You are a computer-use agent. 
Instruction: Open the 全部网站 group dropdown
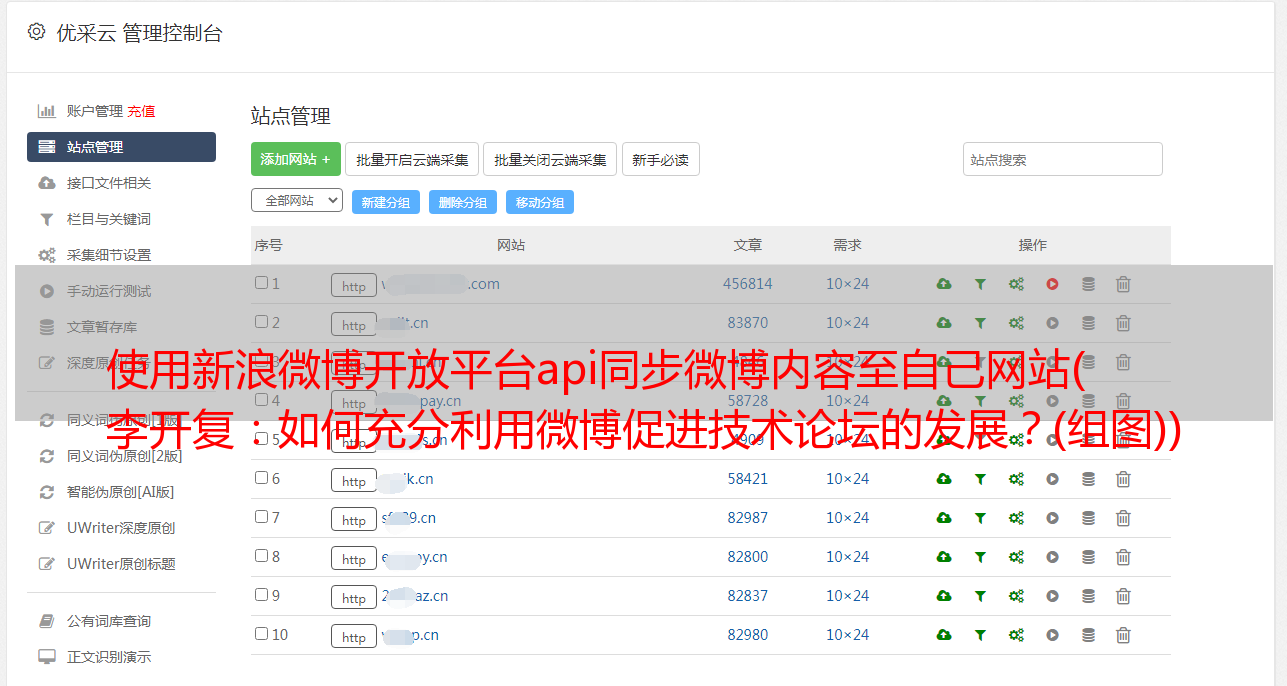point(297,201)
